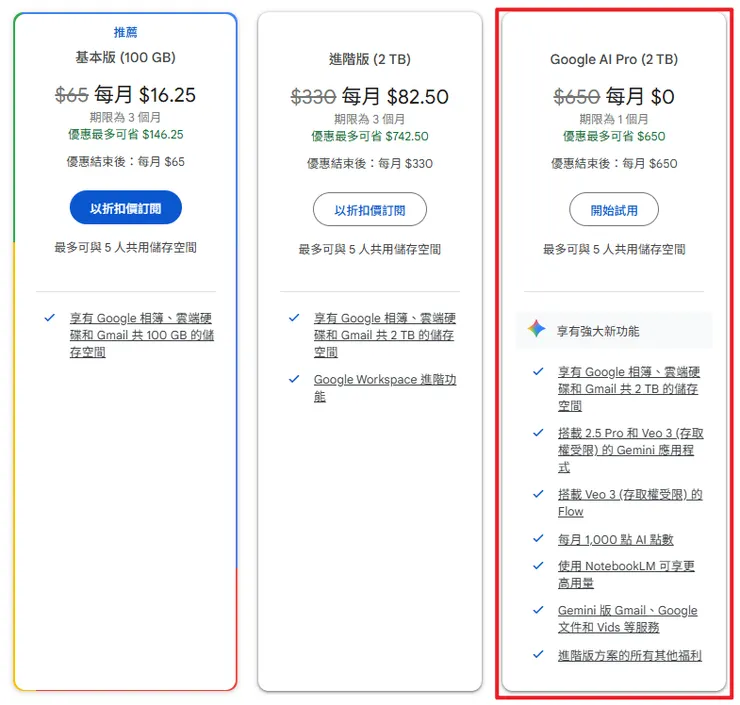Click the Google AI Pro (2 TB) plan title

click(614, 59)
